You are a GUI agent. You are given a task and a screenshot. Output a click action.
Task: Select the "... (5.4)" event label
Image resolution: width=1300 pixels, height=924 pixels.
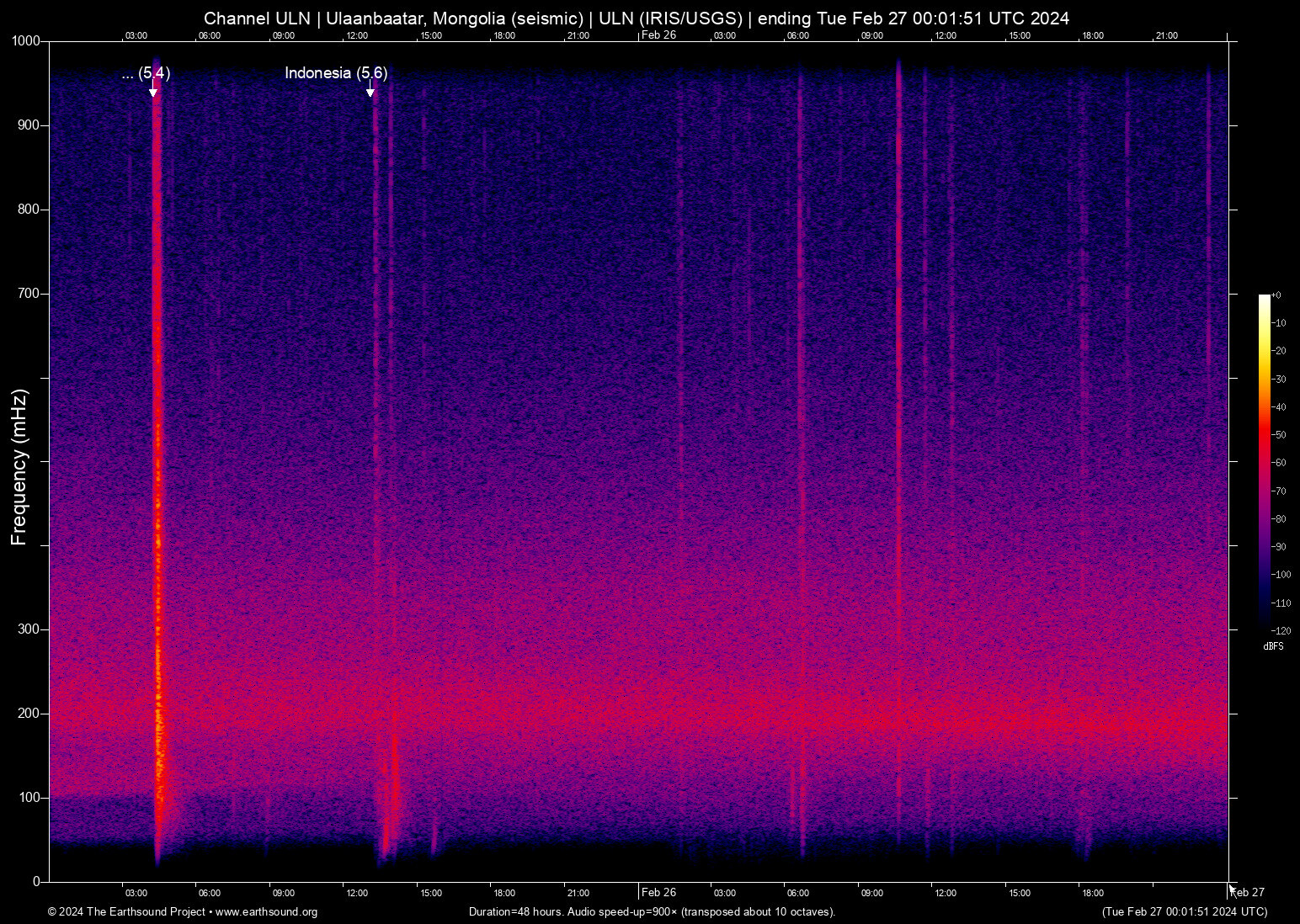point(146,73)
